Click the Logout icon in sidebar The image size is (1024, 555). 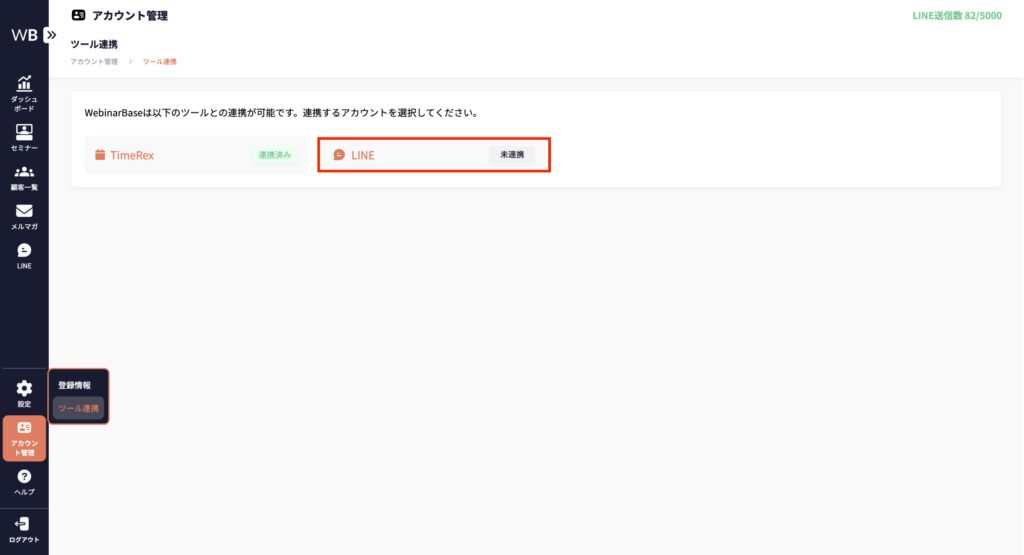(24, 524)
